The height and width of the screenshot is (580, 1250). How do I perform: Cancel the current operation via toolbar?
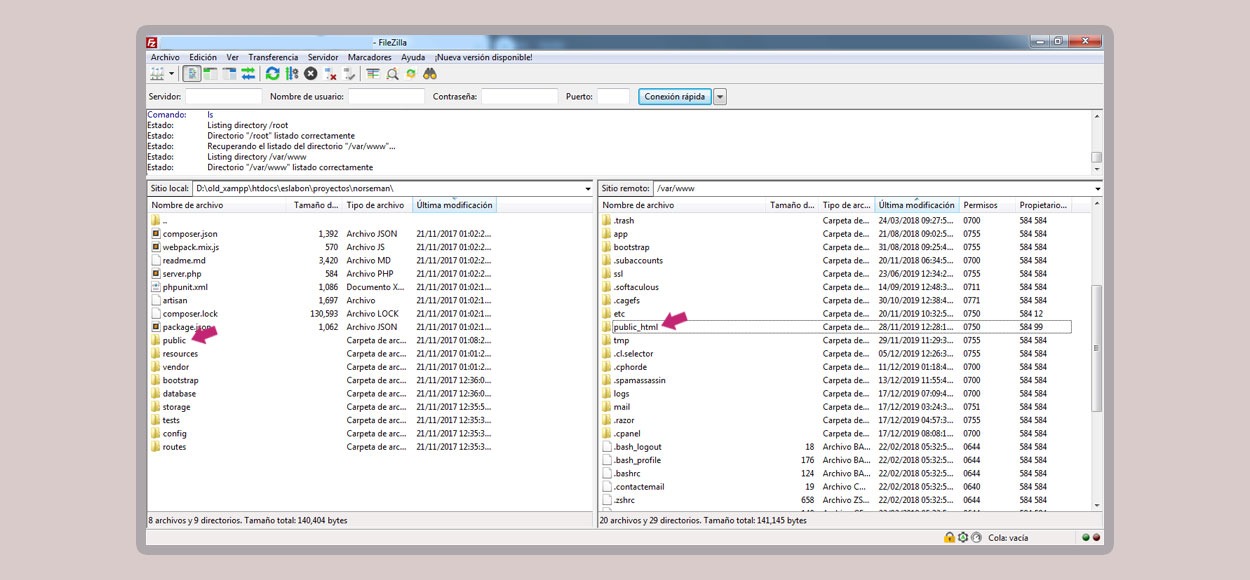[310, 73]
